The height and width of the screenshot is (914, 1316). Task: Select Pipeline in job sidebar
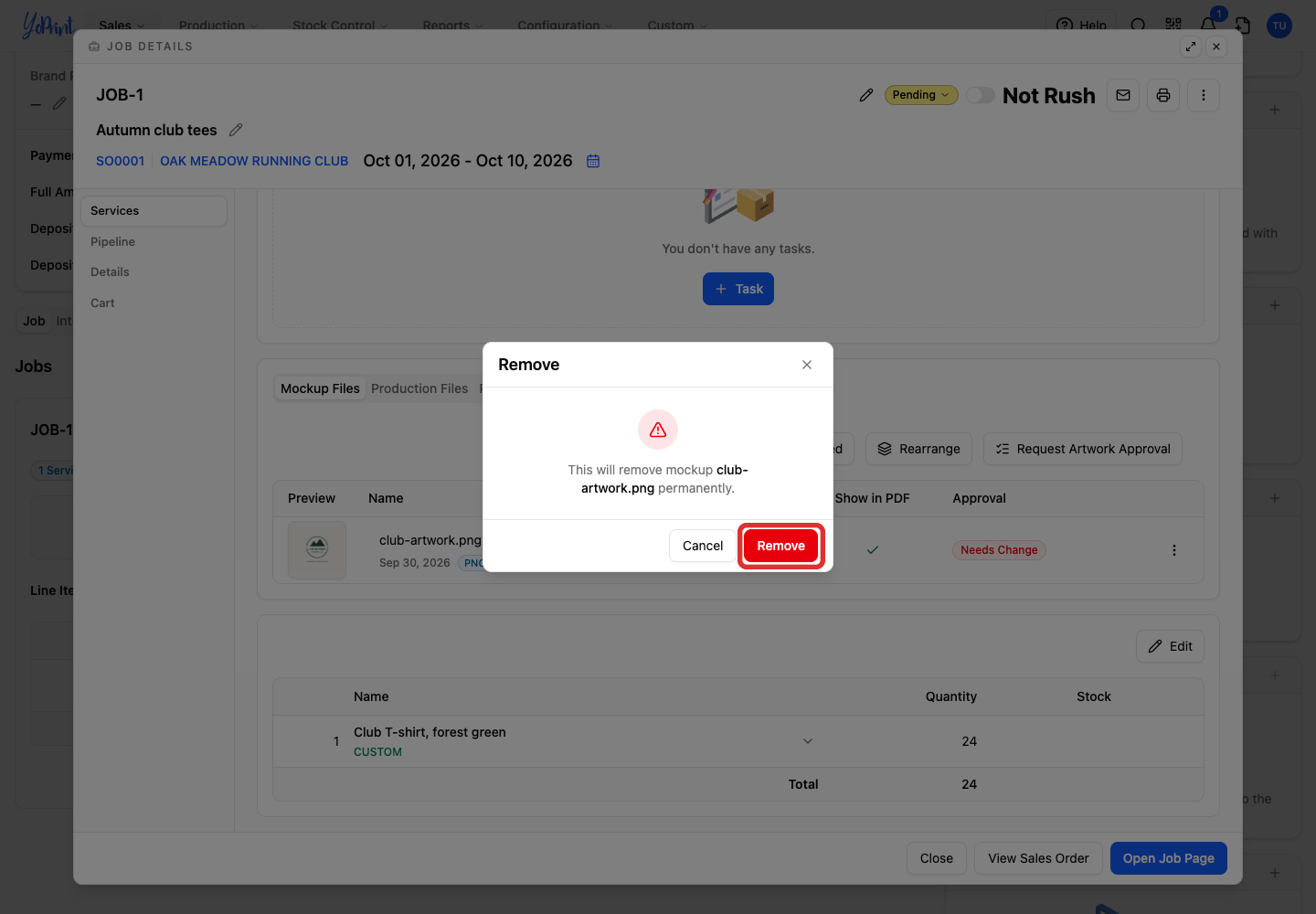154,241
